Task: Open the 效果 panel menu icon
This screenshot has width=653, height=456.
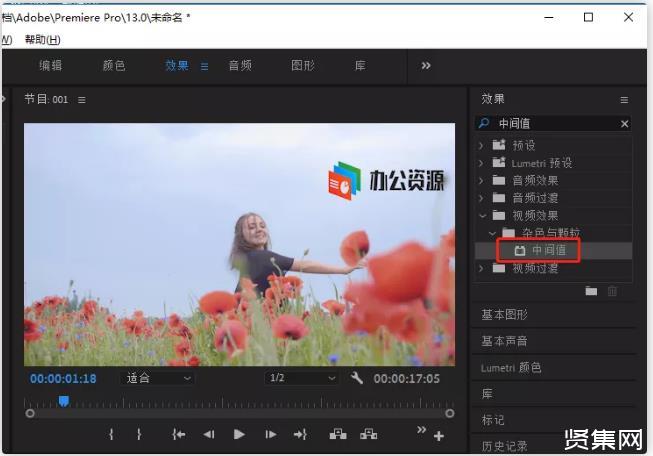Action: [624, 100]
